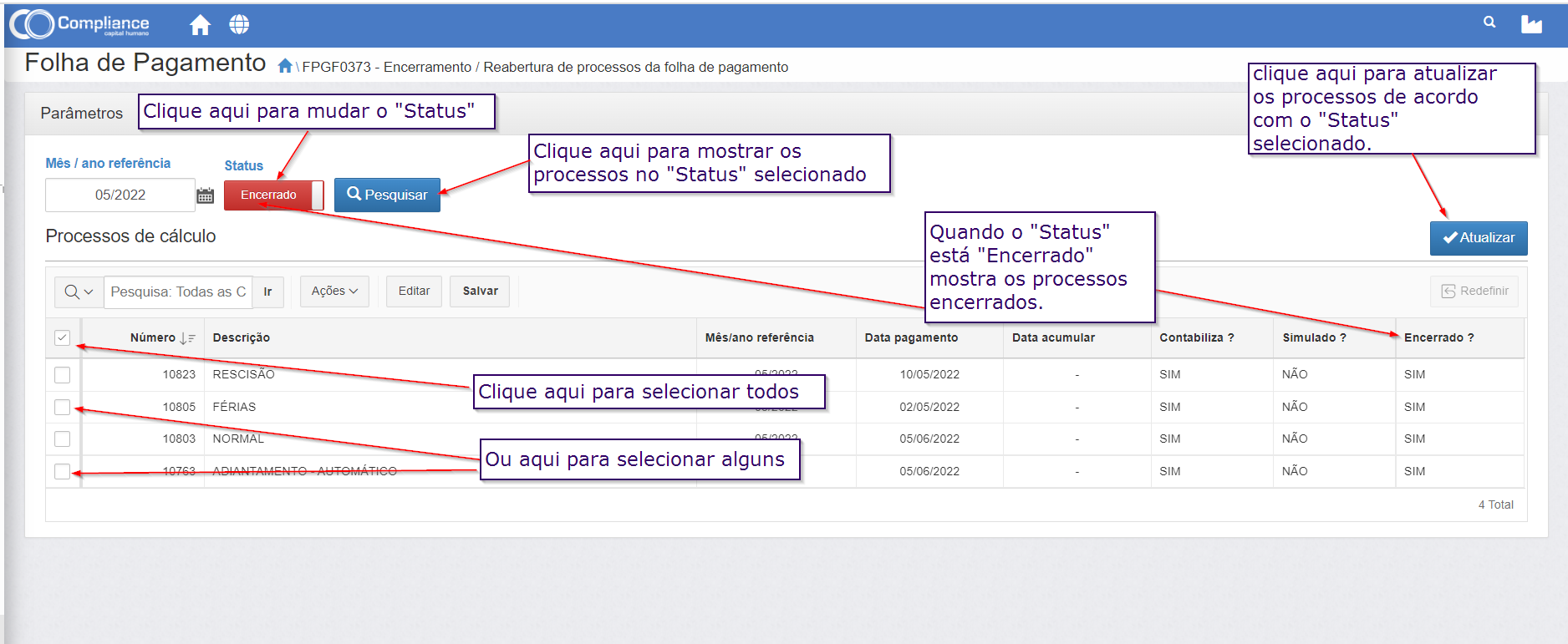1568x644 pixels.
Task: Focus the Pesquisa: Todas as C search box
Action: pyautogui.click(x=178, y=292)
